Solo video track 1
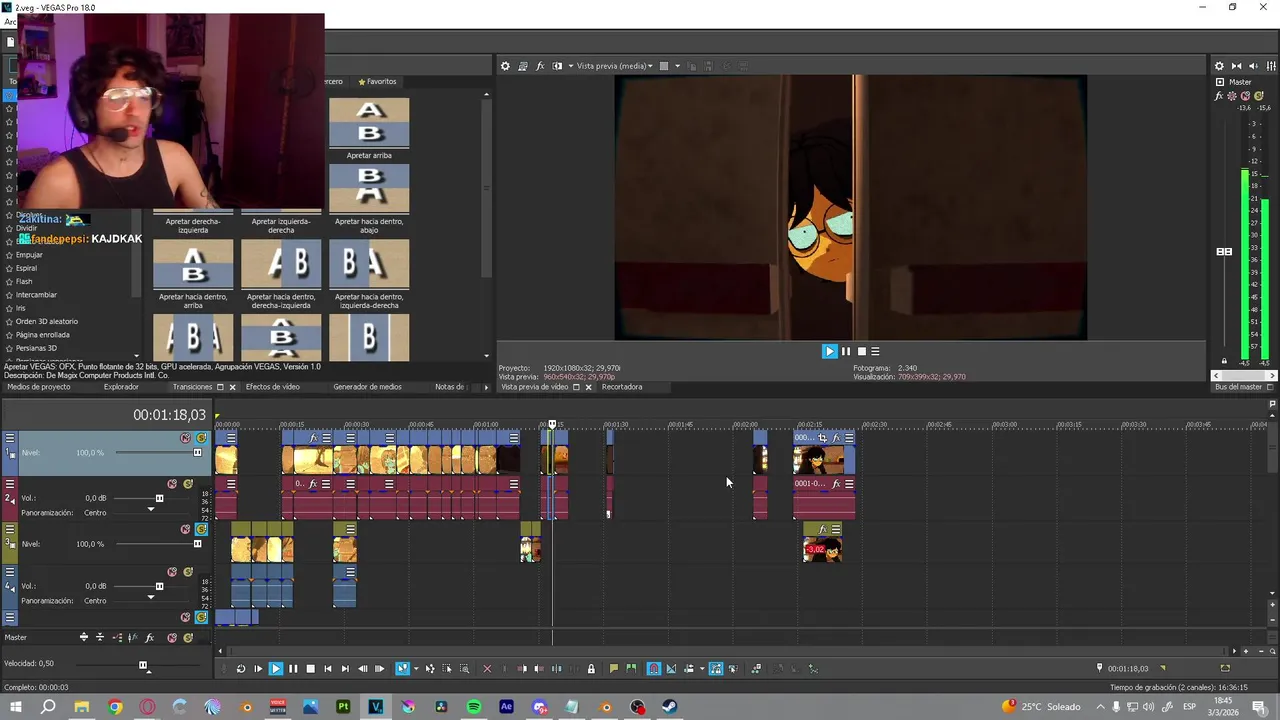The width and height of the screenshot is (1280, 720). pos(201,438)
